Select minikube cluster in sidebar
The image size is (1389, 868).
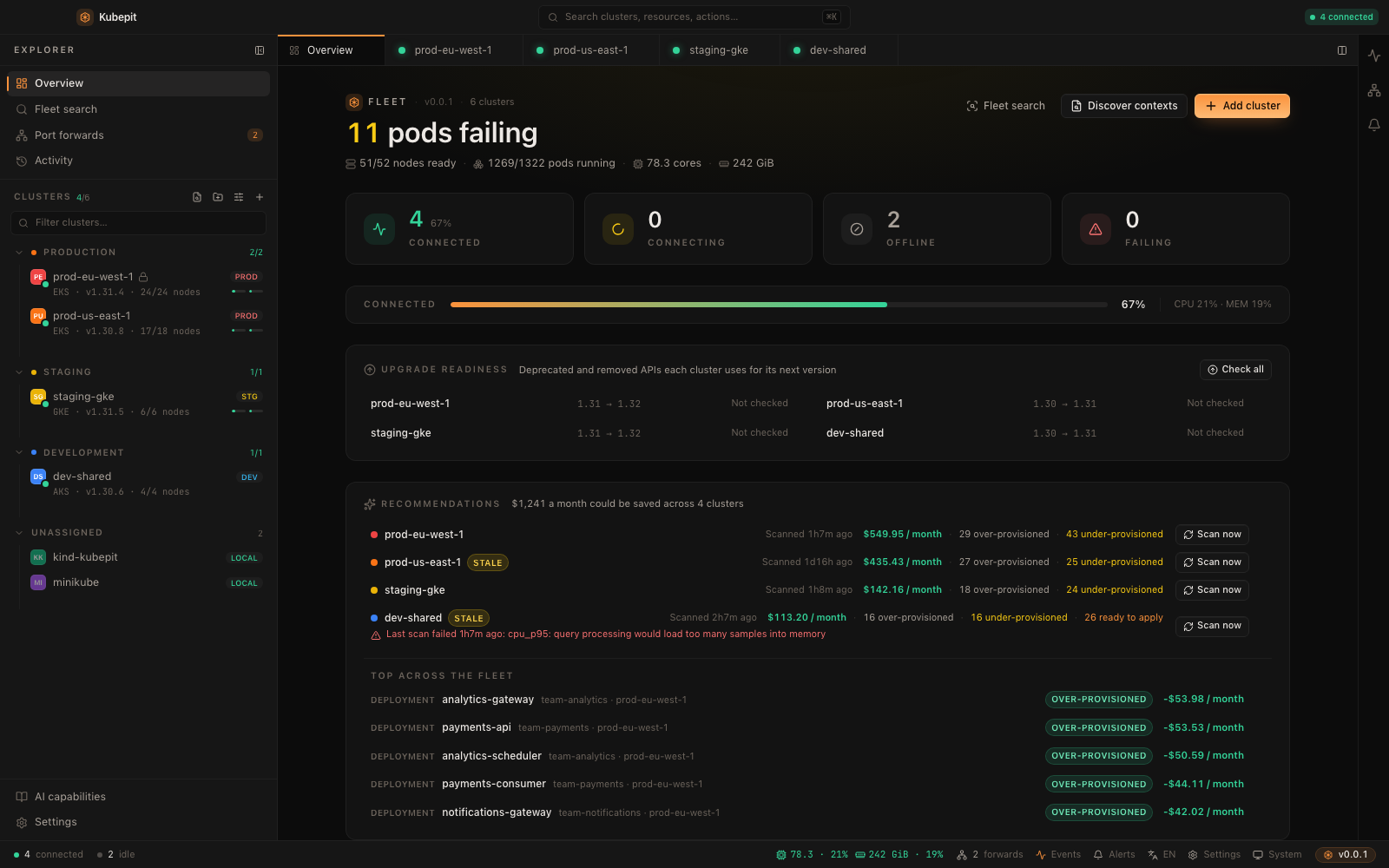[x=145, y=582]
